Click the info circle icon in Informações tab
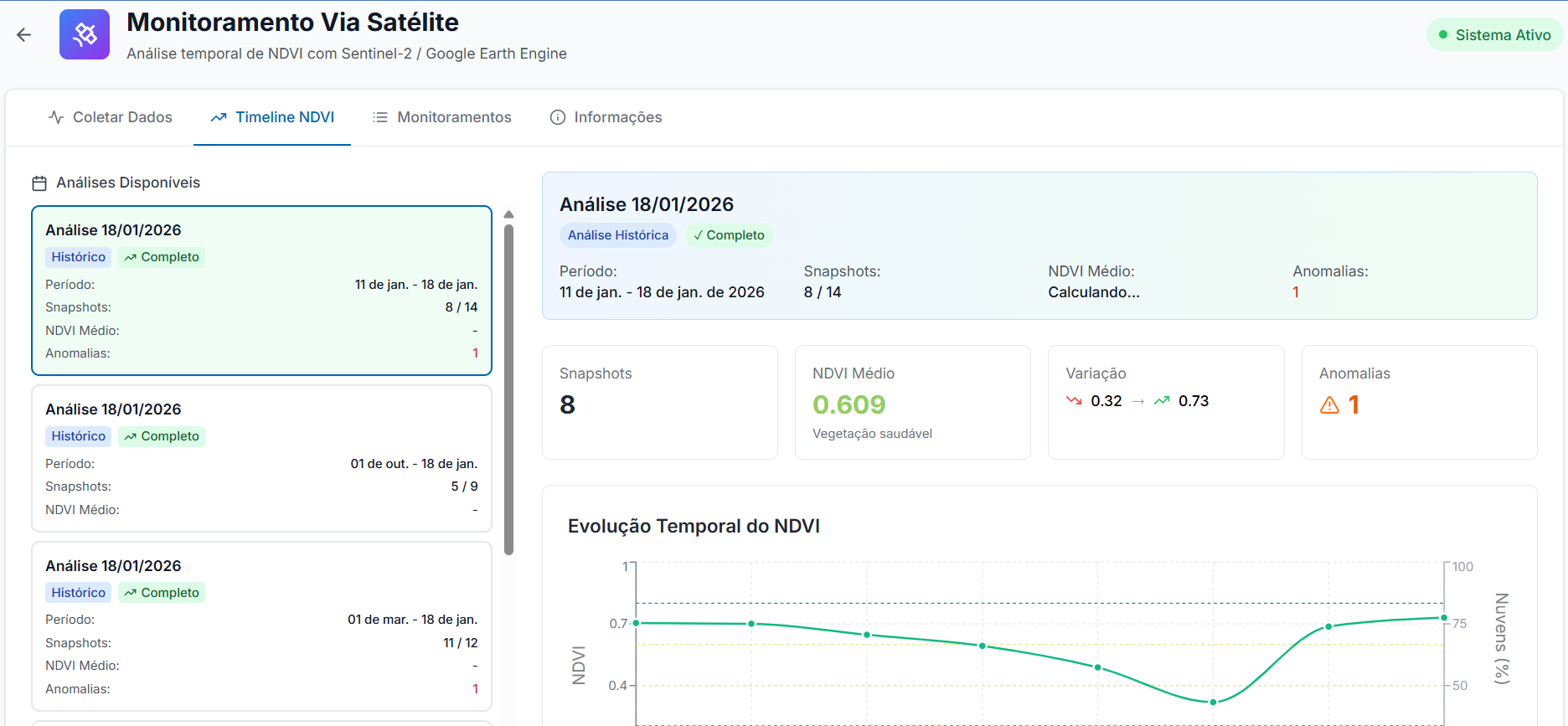Viewport: 1568px width, 726px height. [x=558, y=117]
